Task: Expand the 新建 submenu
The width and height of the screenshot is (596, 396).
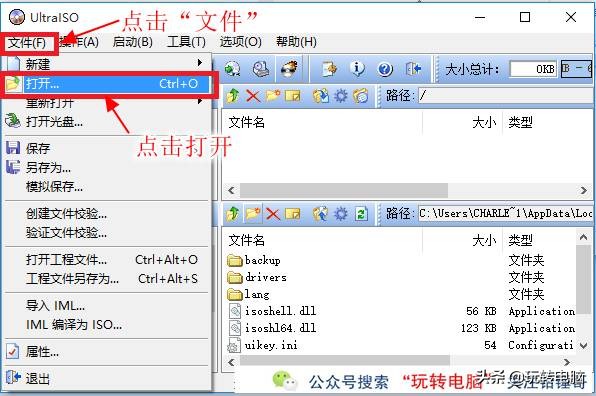Action: (106, 63)
